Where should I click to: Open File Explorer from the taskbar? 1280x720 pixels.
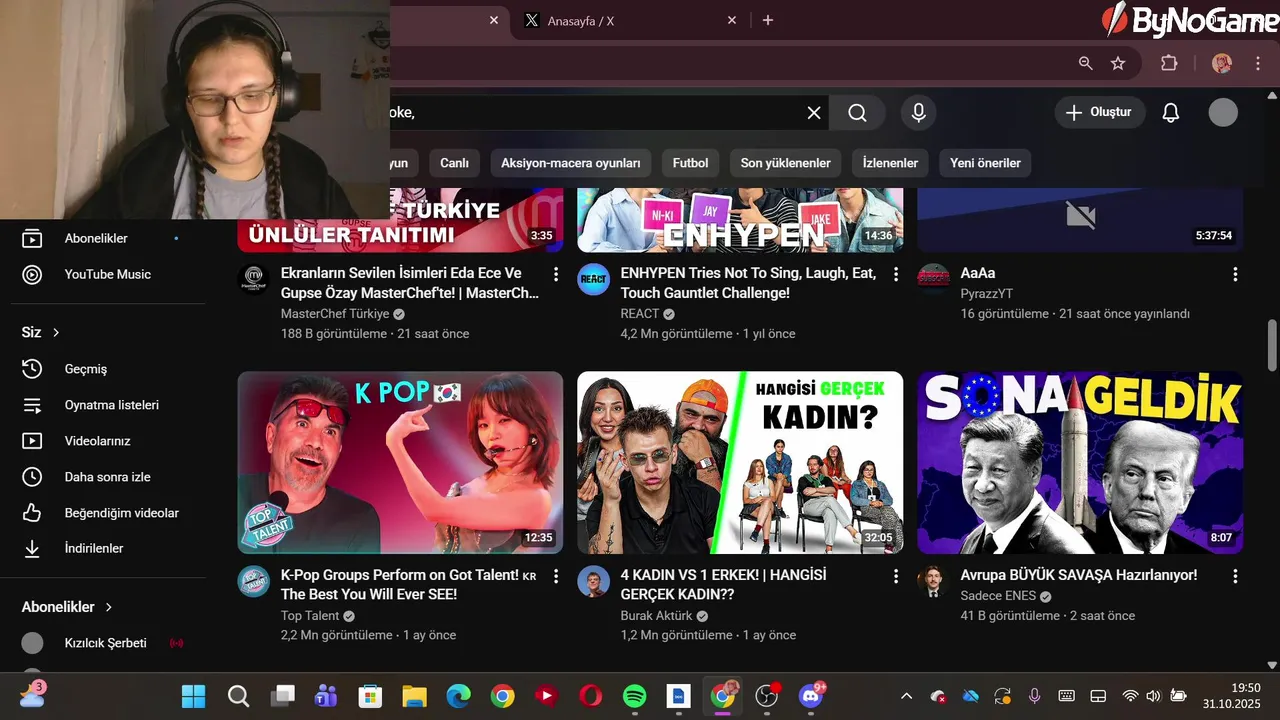point(414,696)
